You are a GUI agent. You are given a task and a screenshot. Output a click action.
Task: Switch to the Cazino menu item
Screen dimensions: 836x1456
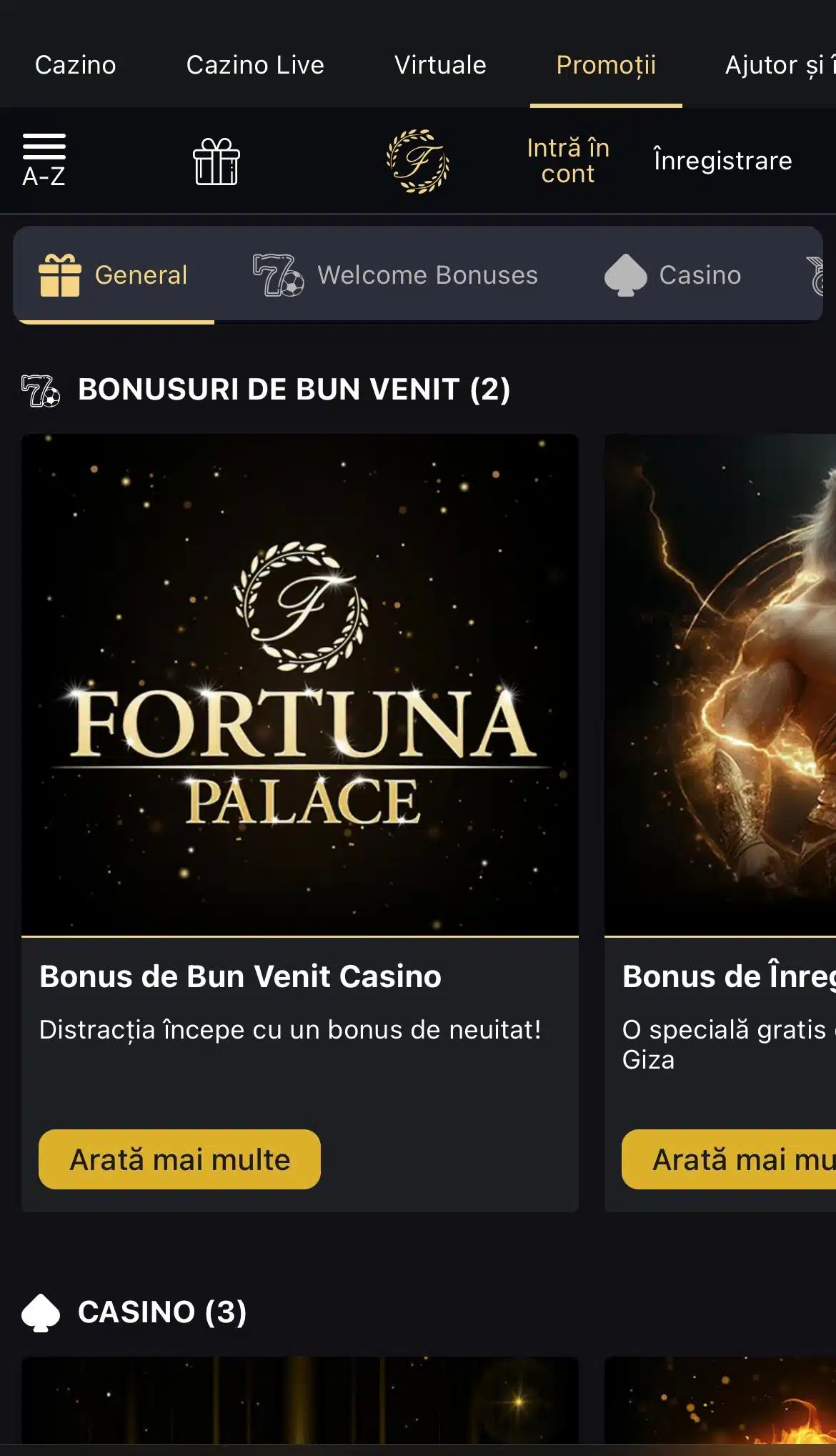[75, 65]
